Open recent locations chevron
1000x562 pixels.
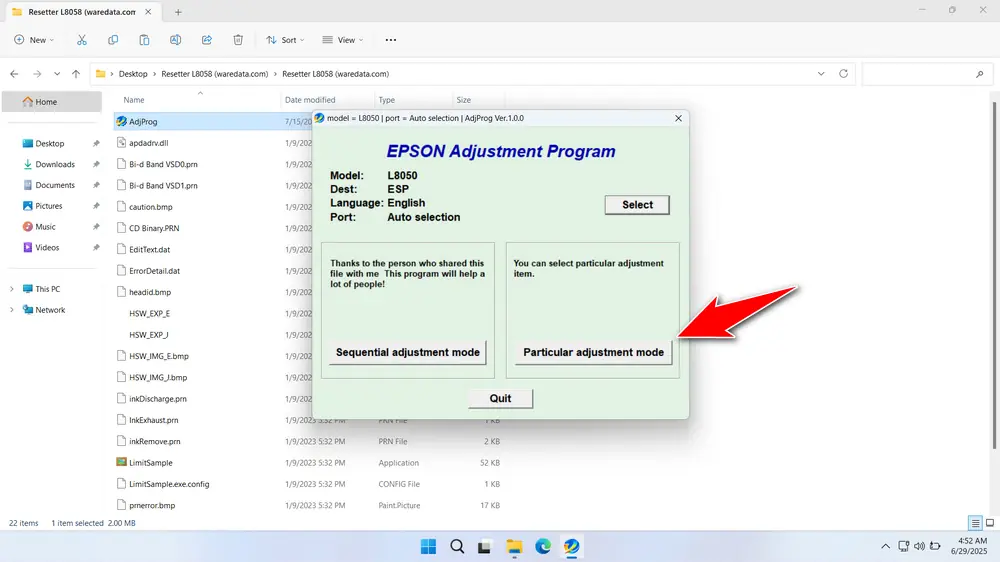(57, 74)
